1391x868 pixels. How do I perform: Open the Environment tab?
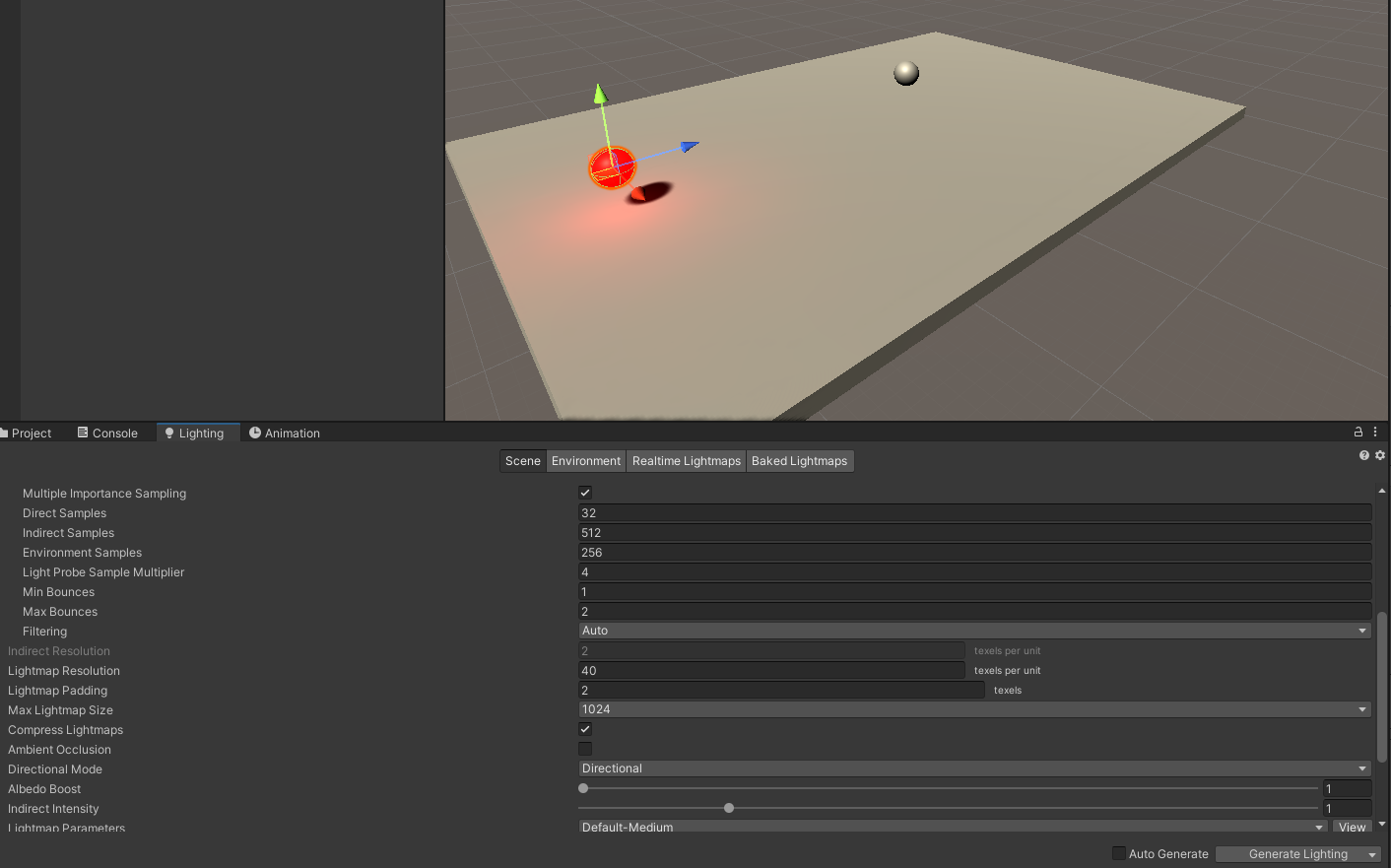pos(585,460)
